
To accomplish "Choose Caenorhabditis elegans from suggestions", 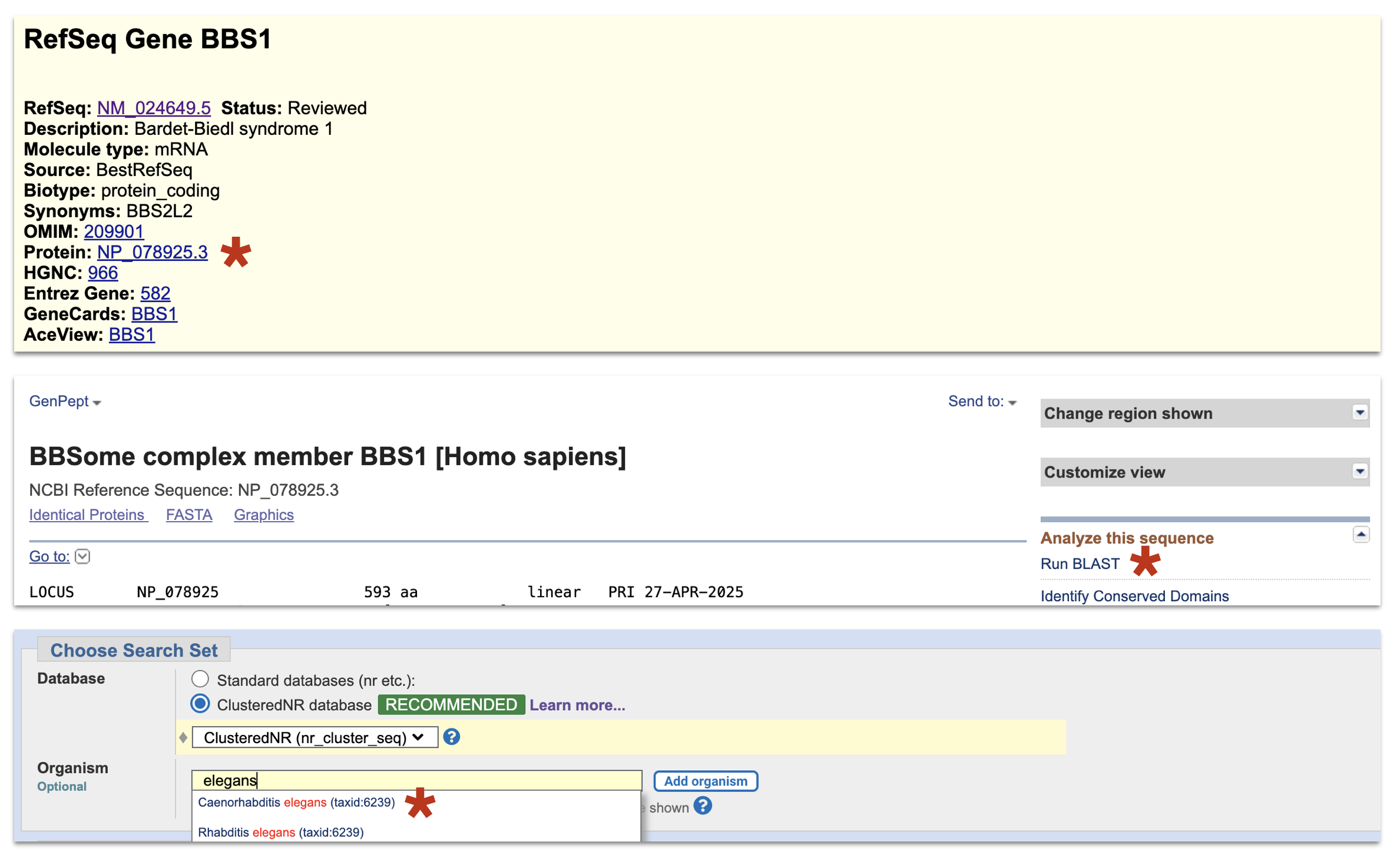I will (x=296, y=802).
